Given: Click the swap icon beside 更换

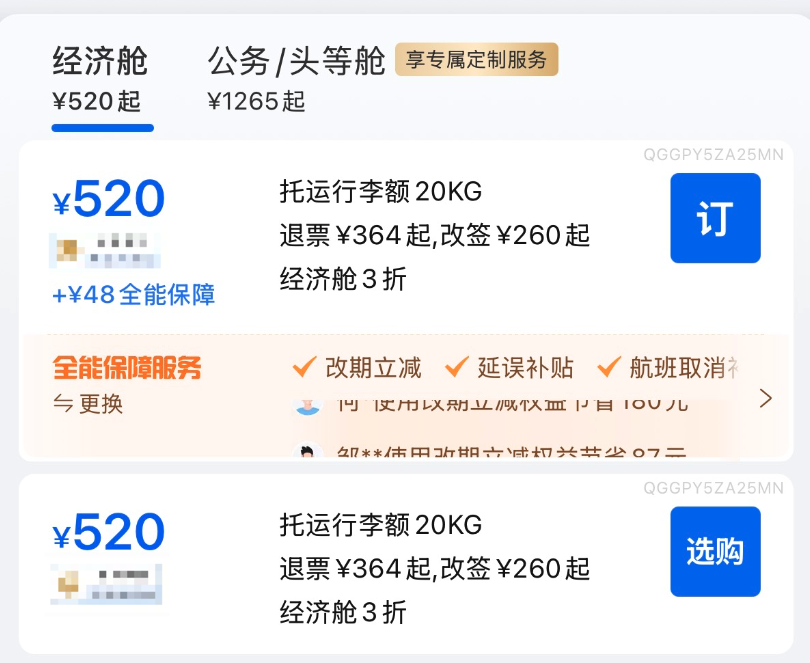Looking at the screenshot, I should 62,405.
